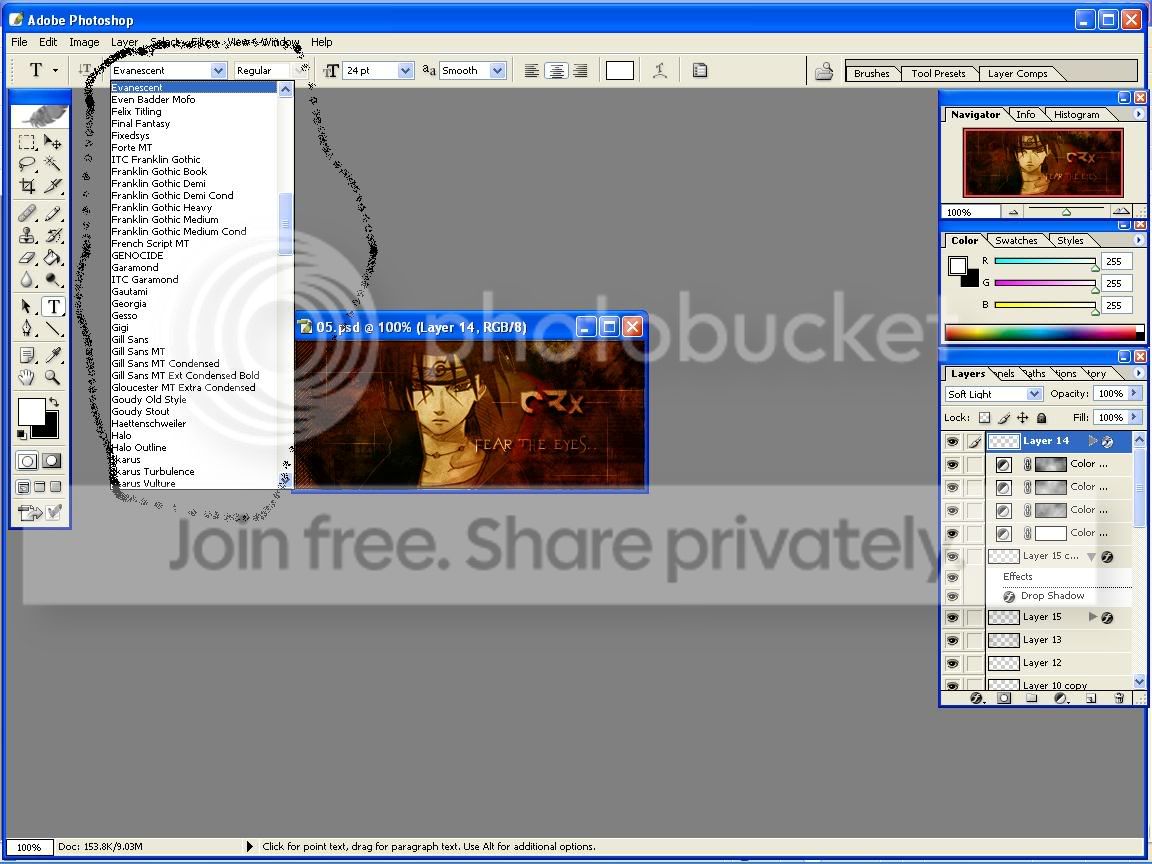Image resolution: width=1152 pixels, height=864 pixels.
Task: Open the character and paragraph palettes
Action: (x=700, y=71)
